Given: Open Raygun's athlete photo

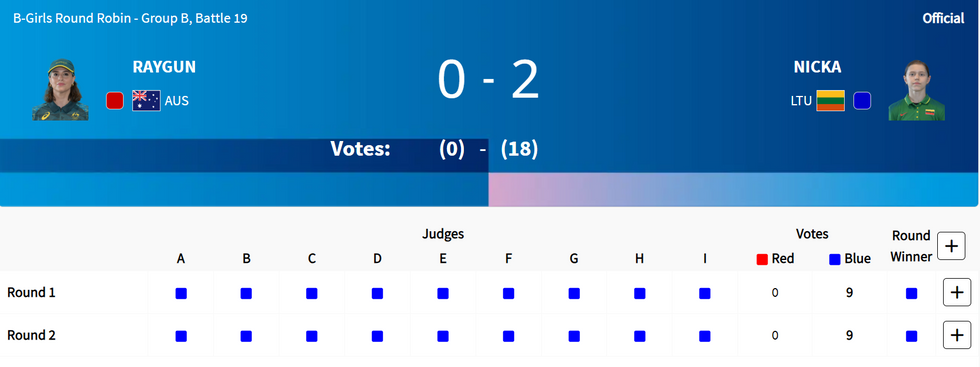Looking at the screenshot, I should (x=61, y=89).
